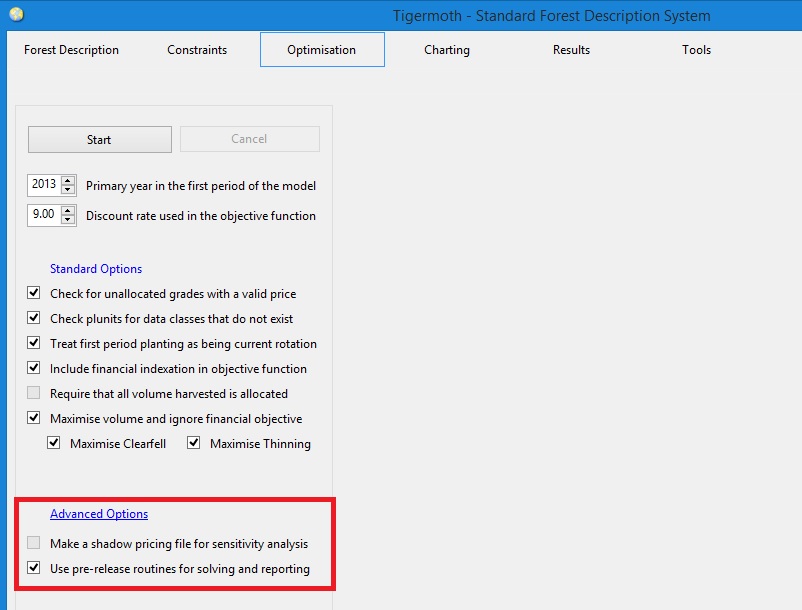This screenshot has width=802, height=610.
Task: Uncheck the Maximise Thinning checkbox
Action: (193, 443)
